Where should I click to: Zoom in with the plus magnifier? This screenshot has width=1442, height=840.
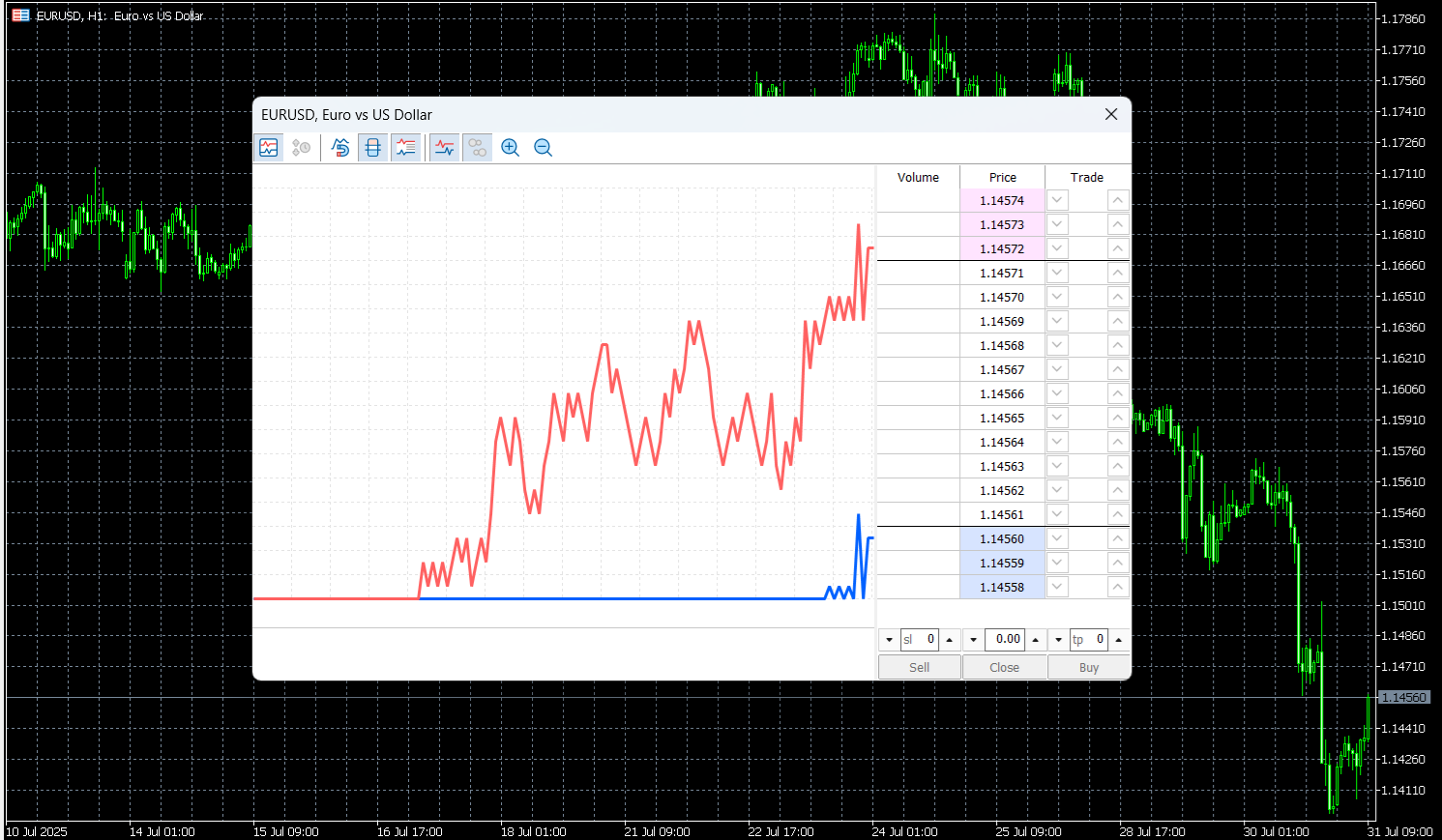tap(511, 148)
